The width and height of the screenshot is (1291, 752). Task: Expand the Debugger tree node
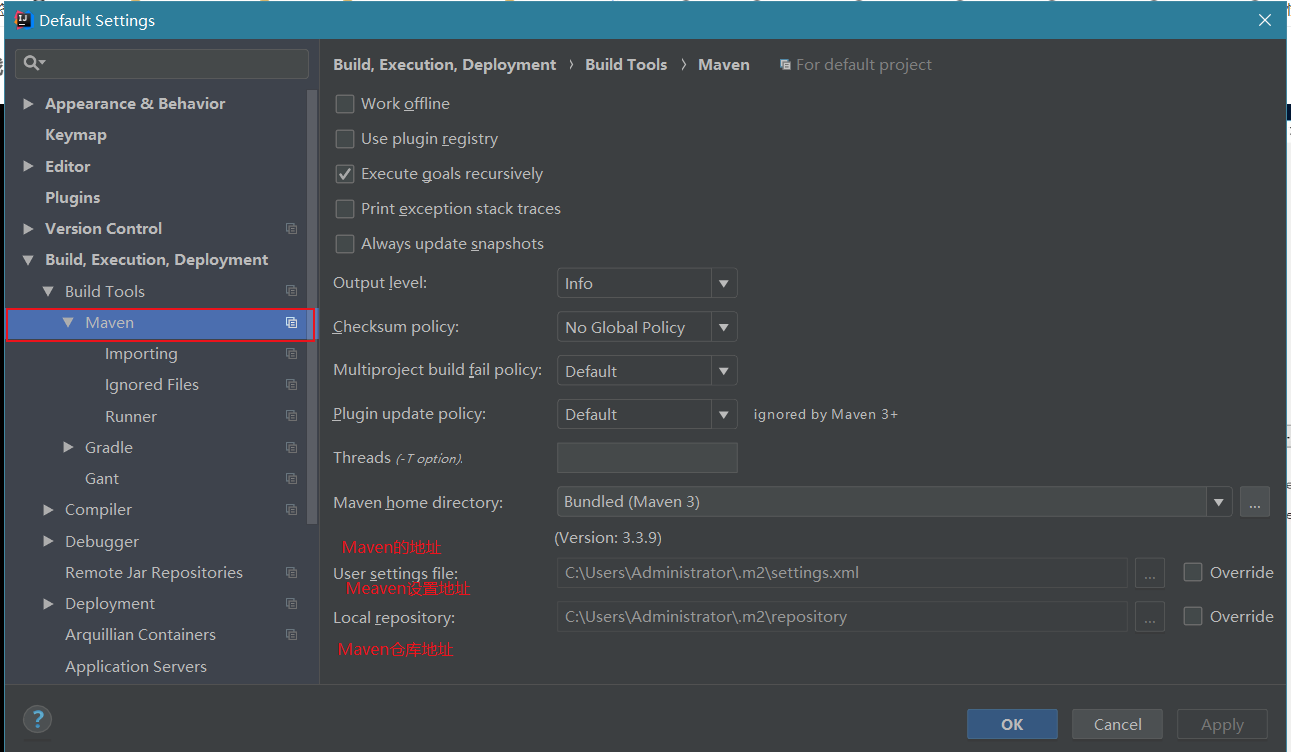click(x=48, y=542)
